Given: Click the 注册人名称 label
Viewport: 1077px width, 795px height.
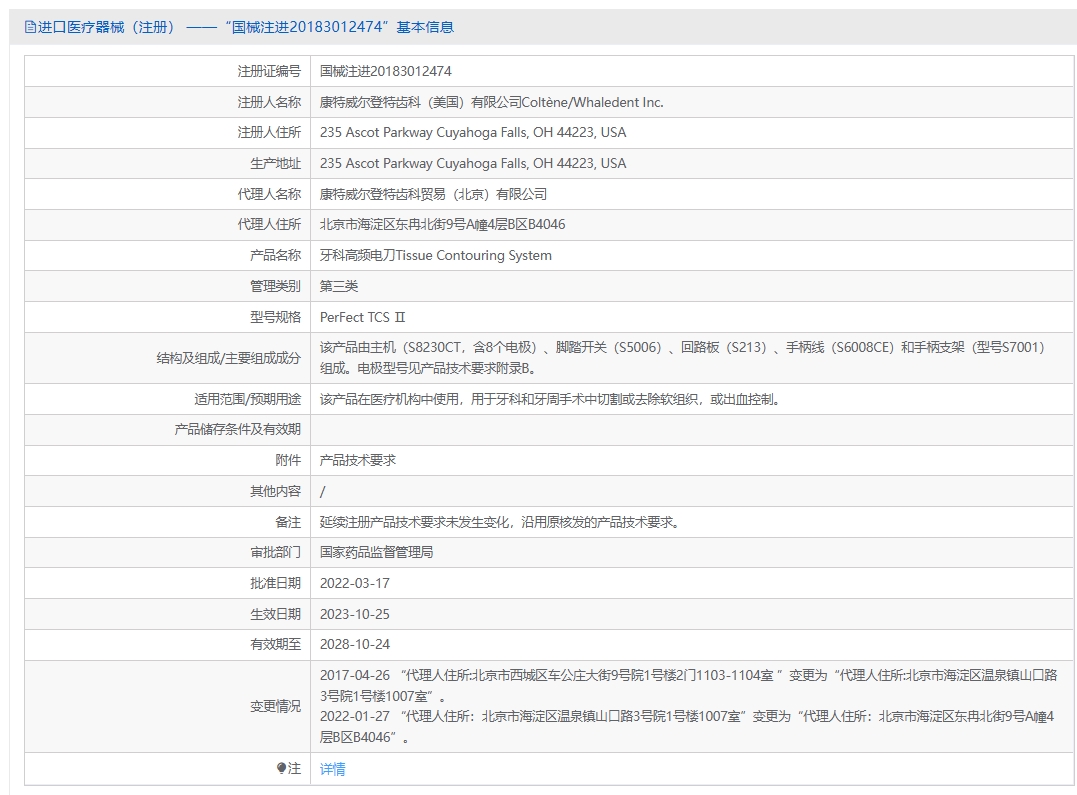Looking at the screenshot, I should [x=269, y=102].
